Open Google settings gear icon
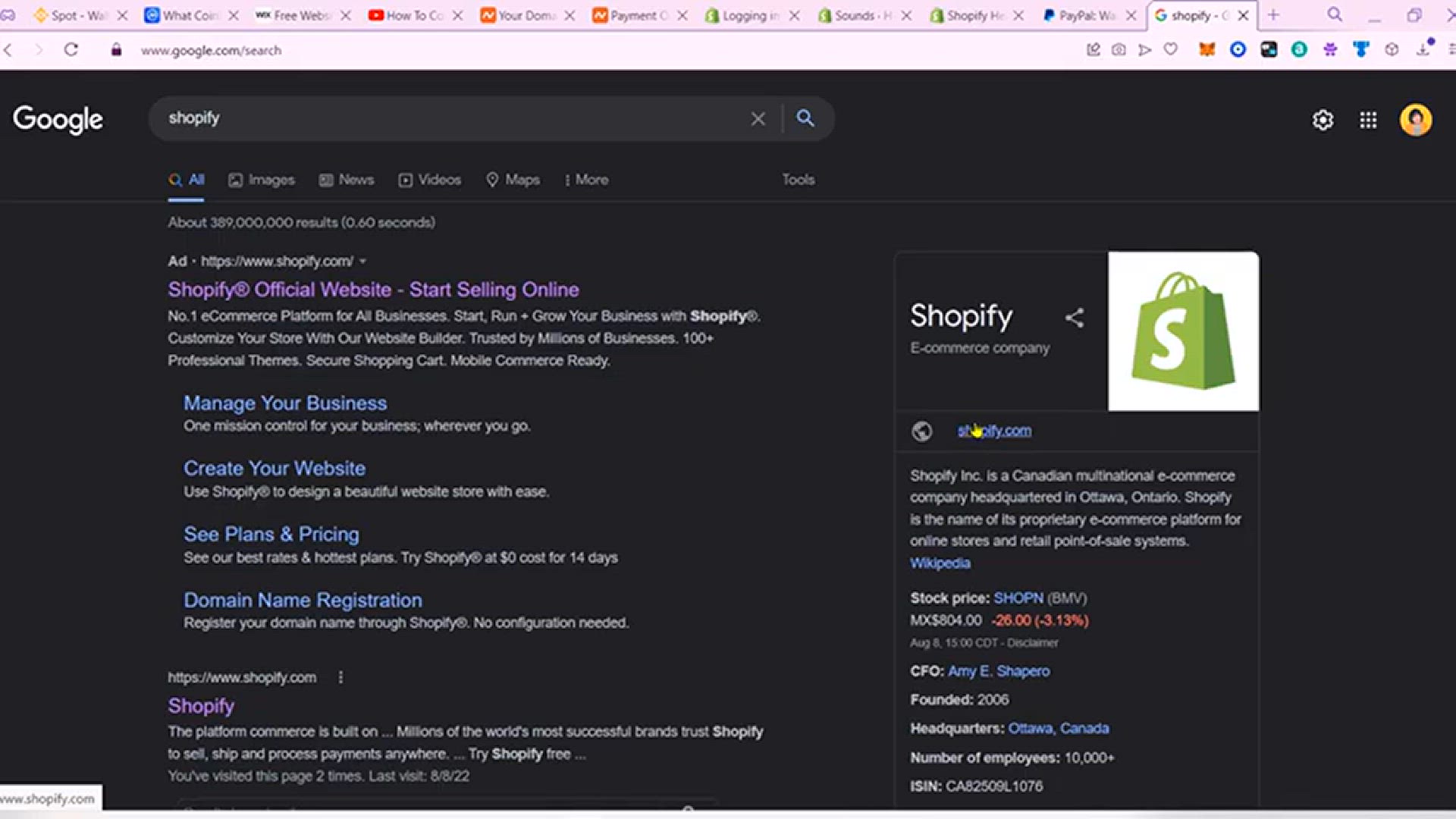 [1323, 120]
